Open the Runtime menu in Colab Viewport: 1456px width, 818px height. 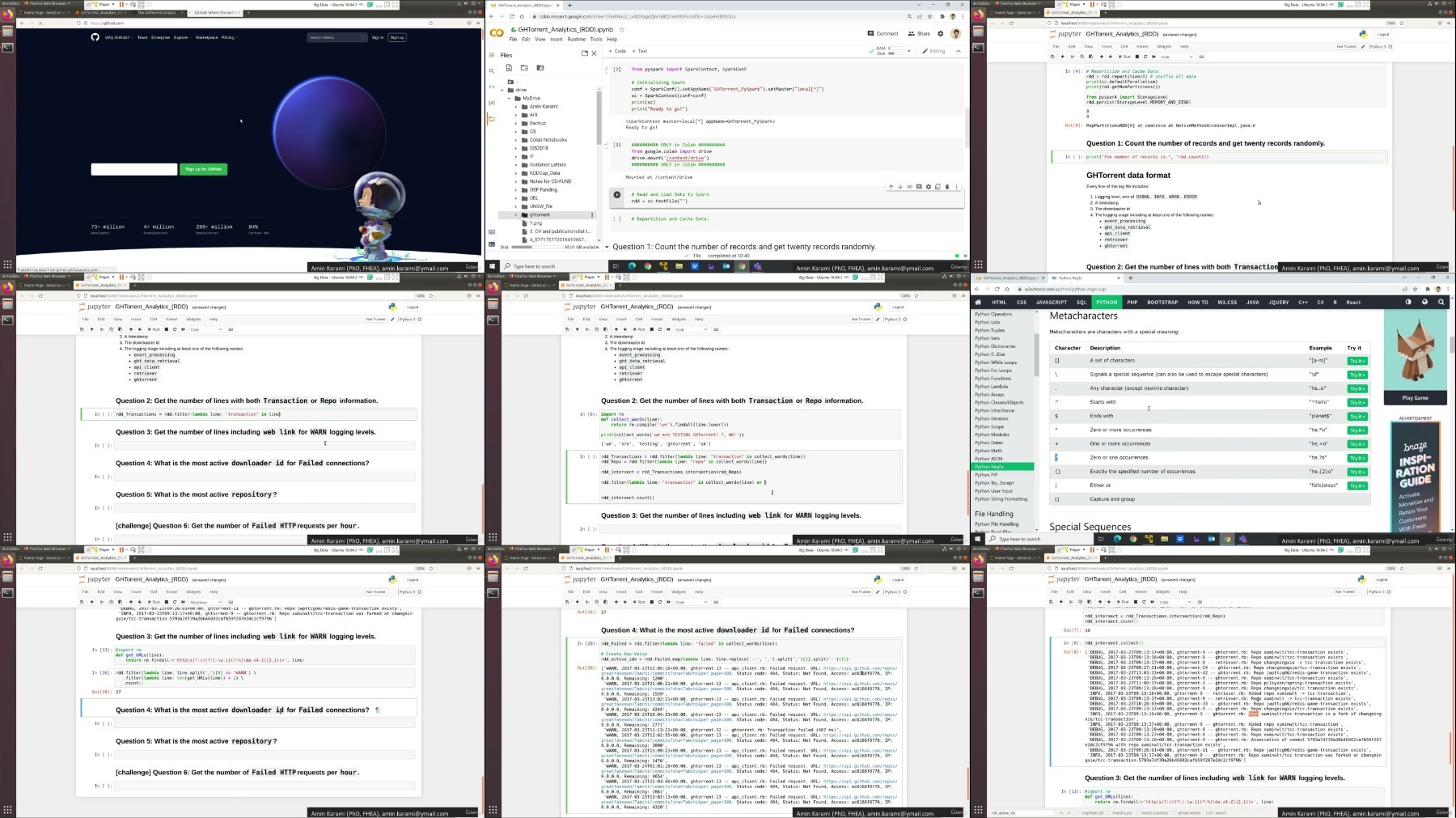[x=576, y=39]
